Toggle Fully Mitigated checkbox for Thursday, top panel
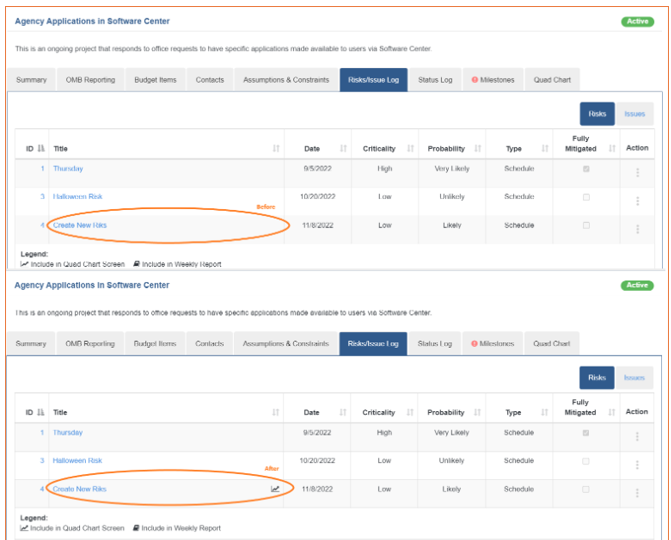671x540 pixels. click(x=586, y=169)
